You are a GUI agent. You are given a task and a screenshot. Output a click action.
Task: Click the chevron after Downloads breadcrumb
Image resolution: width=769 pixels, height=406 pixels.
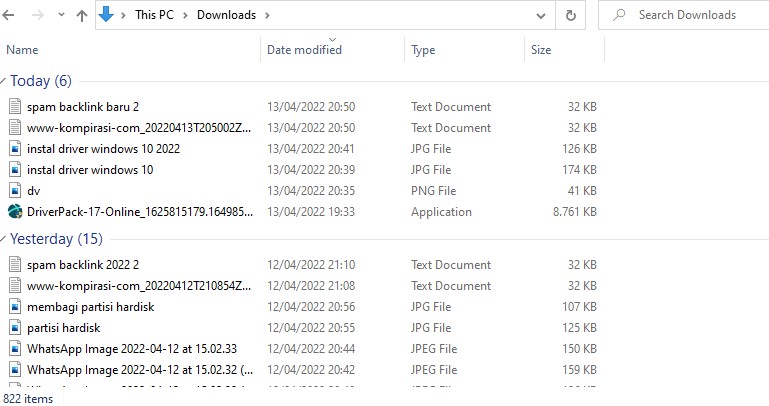pyautogui.click(x=267, y=16)
